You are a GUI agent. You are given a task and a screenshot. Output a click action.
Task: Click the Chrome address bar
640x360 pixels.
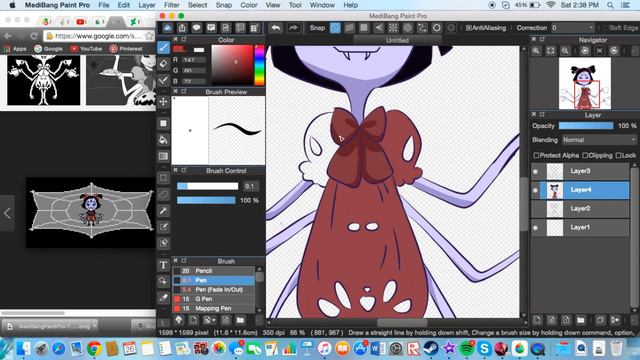pos(99,36)
